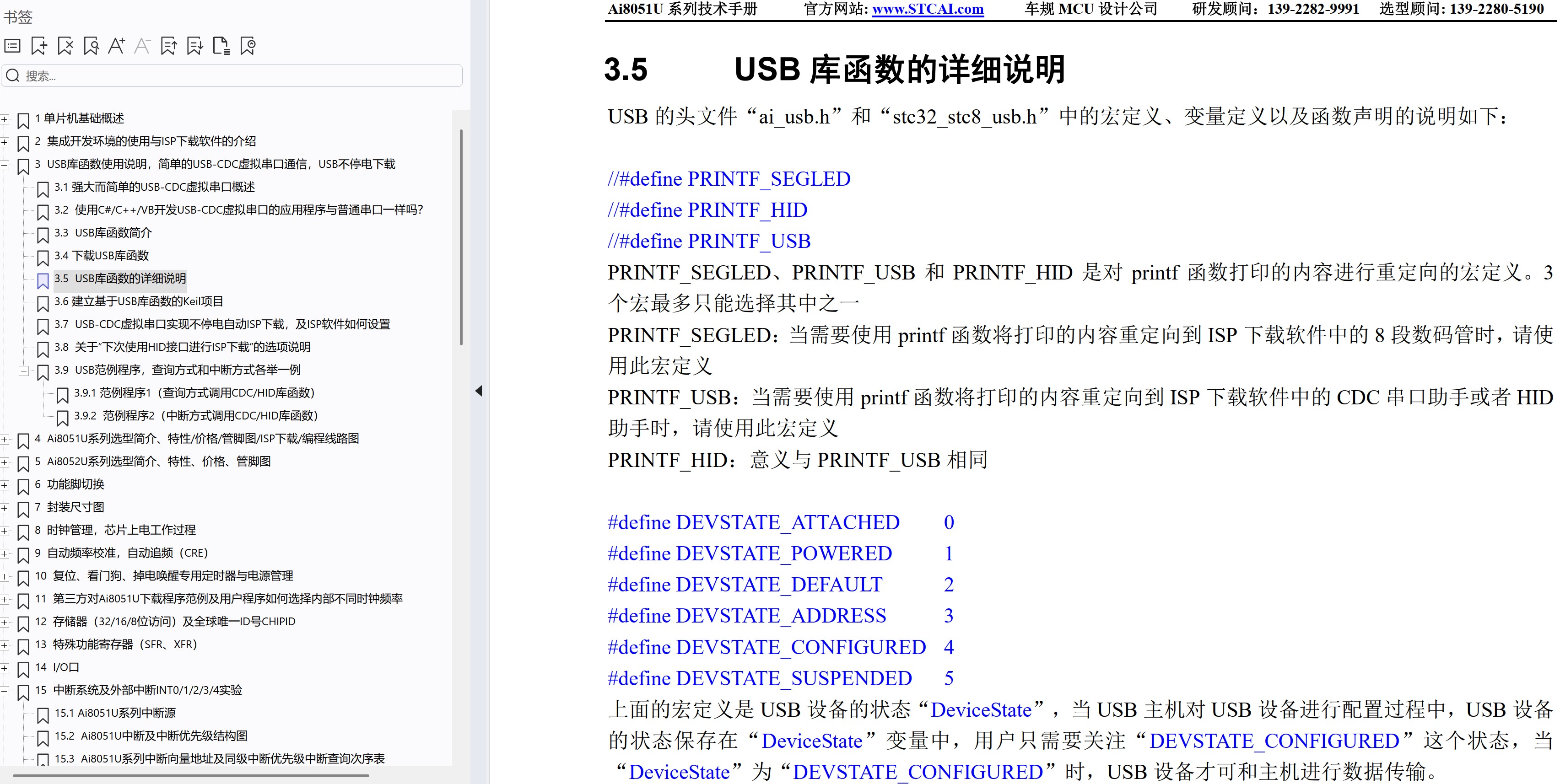Image resolution: width=1560 pixels, height=784 pixels.
Task: Decrease bookmark text size
Action: 142,46
